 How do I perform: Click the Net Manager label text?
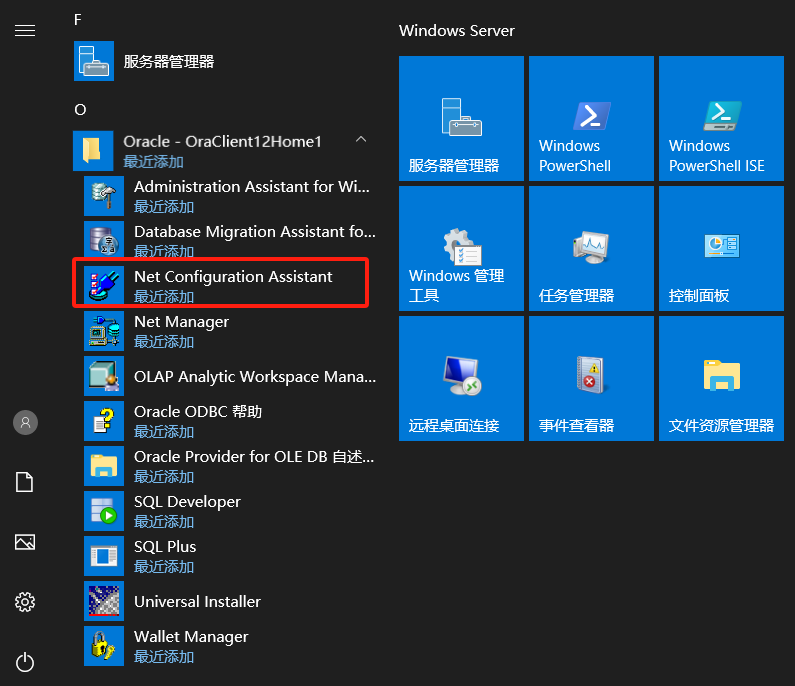182,322
